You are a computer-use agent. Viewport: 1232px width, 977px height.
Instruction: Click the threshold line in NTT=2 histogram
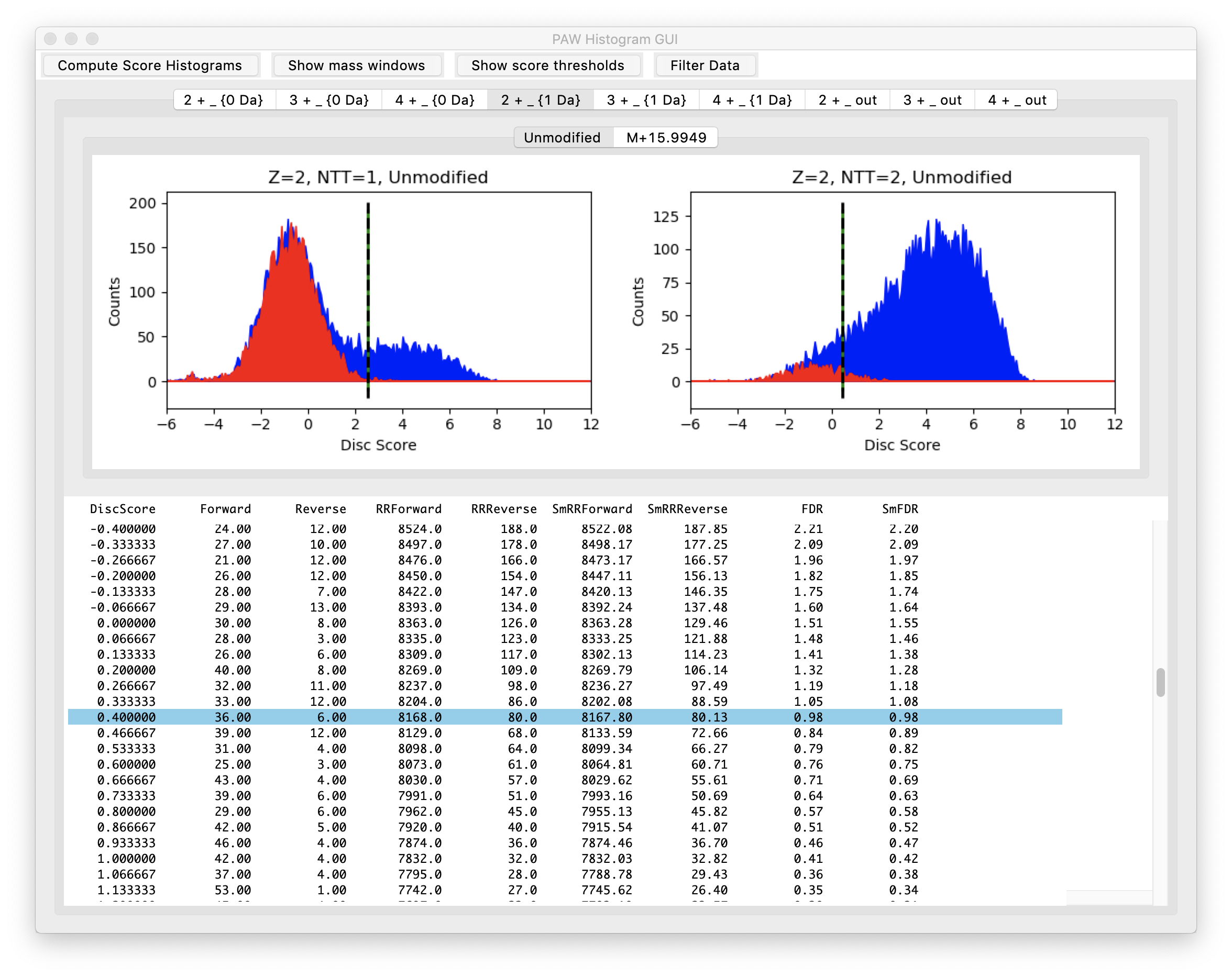843,286
